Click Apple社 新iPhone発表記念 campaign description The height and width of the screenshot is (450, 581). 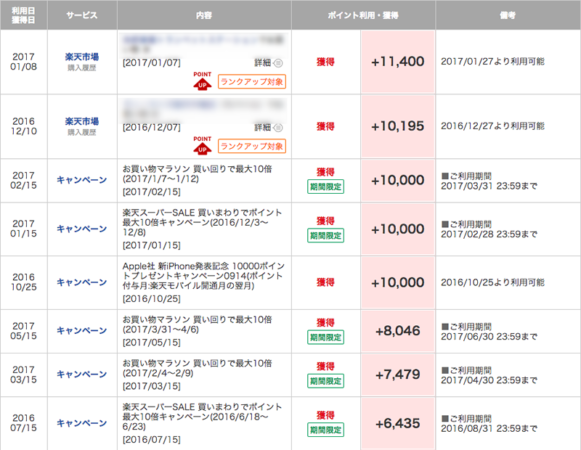click(204, 276)
